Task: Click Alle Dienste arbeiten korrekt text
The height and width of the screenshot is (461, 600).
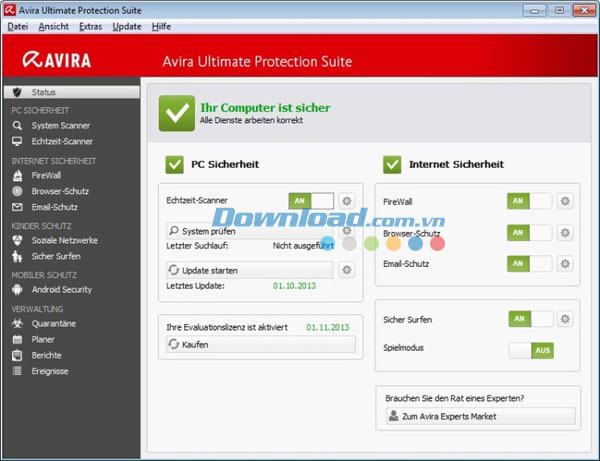Action: 251,120
